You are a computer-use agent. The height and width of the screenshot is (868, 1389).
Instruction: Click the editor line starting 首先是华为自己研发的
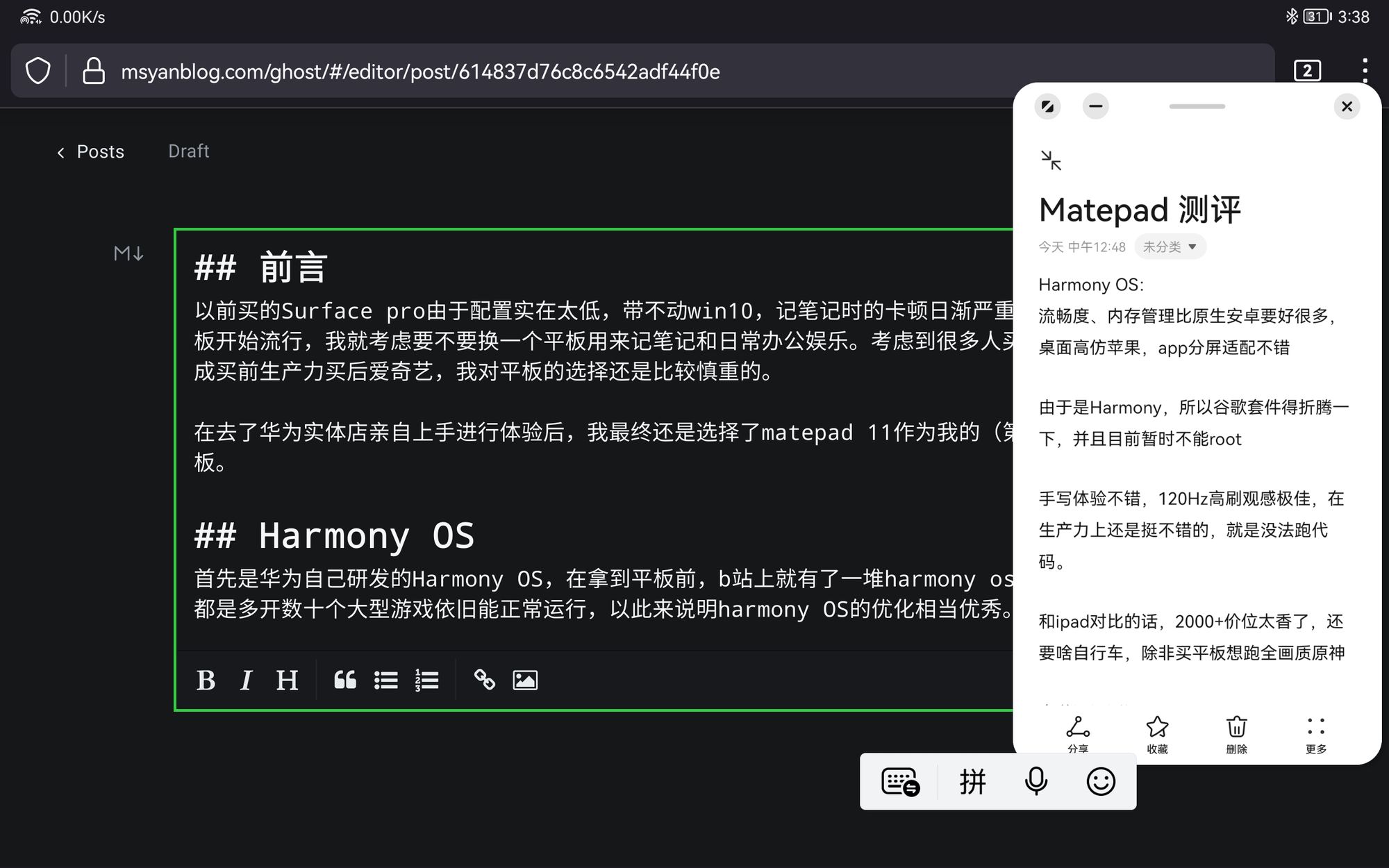[603, 579]
